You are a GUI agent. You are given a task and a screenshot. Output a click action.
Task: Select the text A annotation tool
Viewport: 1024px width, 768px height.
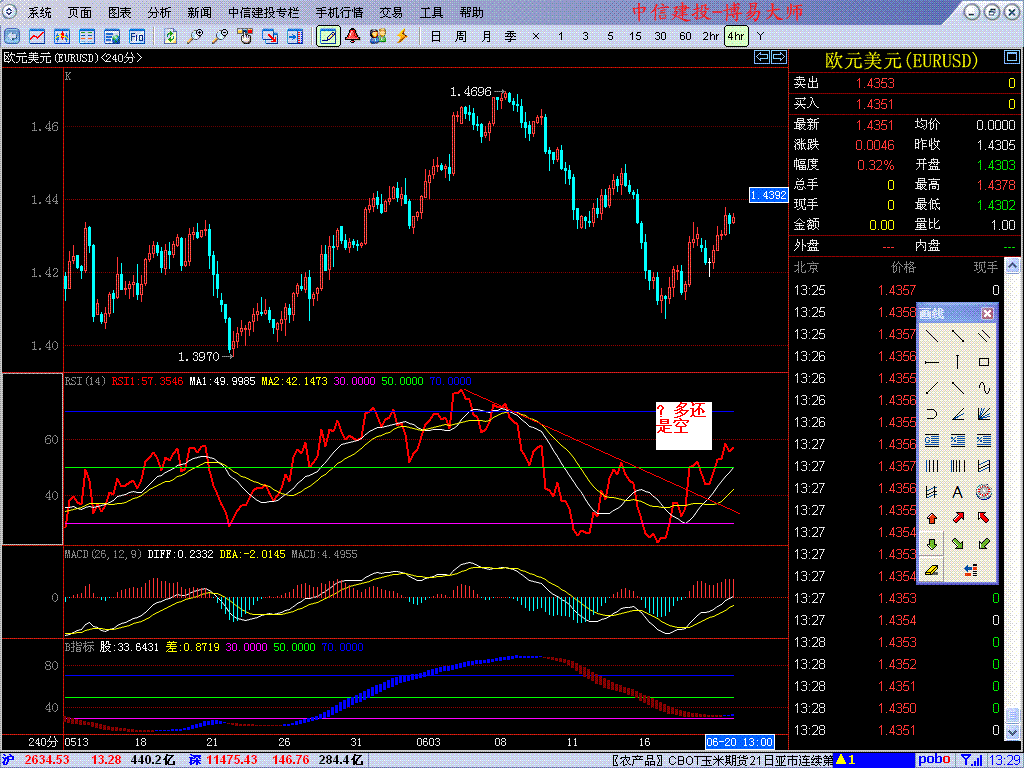958,492
